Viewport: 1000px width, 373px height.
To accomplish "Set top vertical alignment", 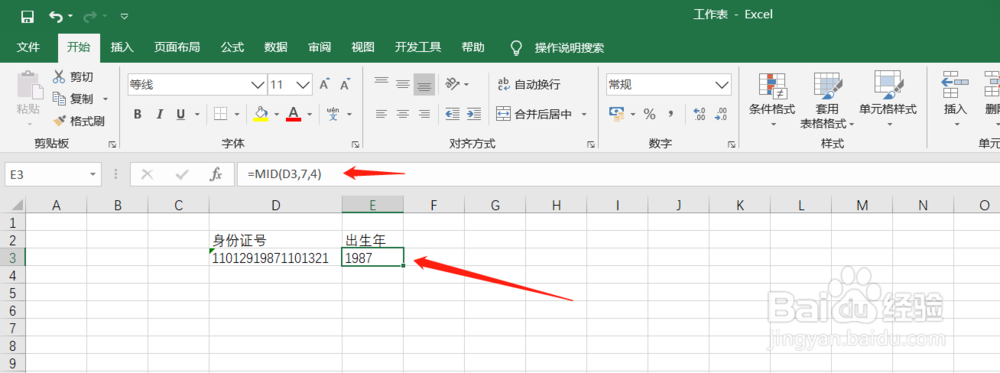I will click(381, 83).
